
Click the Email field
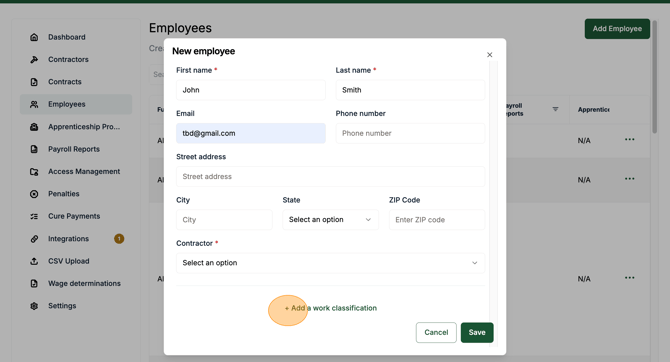[x=251, y=133]
